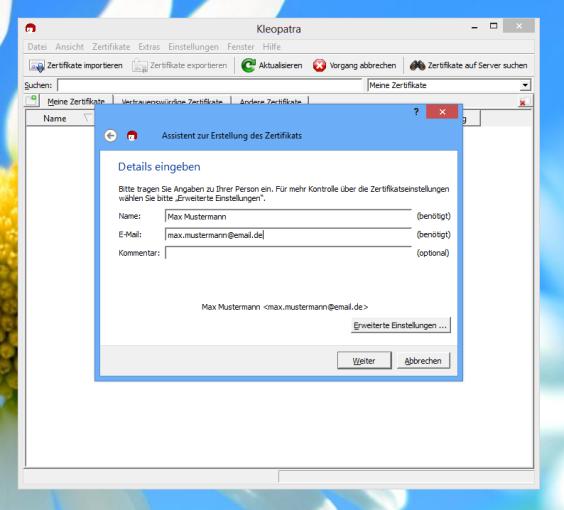Click the Zertifikate exportieren toolbar icon
Image resolution: width=564 pixels, height=510 pixels.
point(140,65)
